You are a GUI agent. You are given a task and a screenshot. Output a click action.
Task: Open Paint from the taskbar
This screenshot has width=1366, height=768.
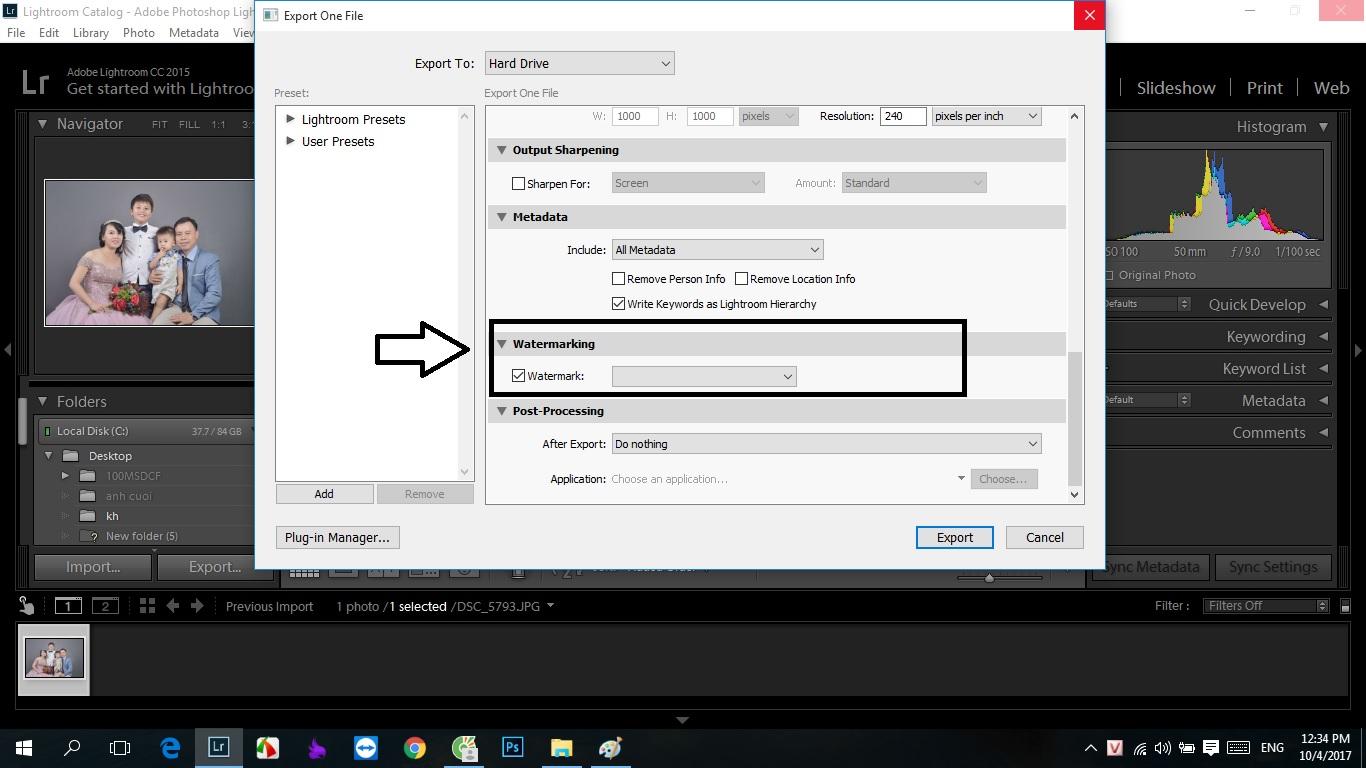(610, 747)
